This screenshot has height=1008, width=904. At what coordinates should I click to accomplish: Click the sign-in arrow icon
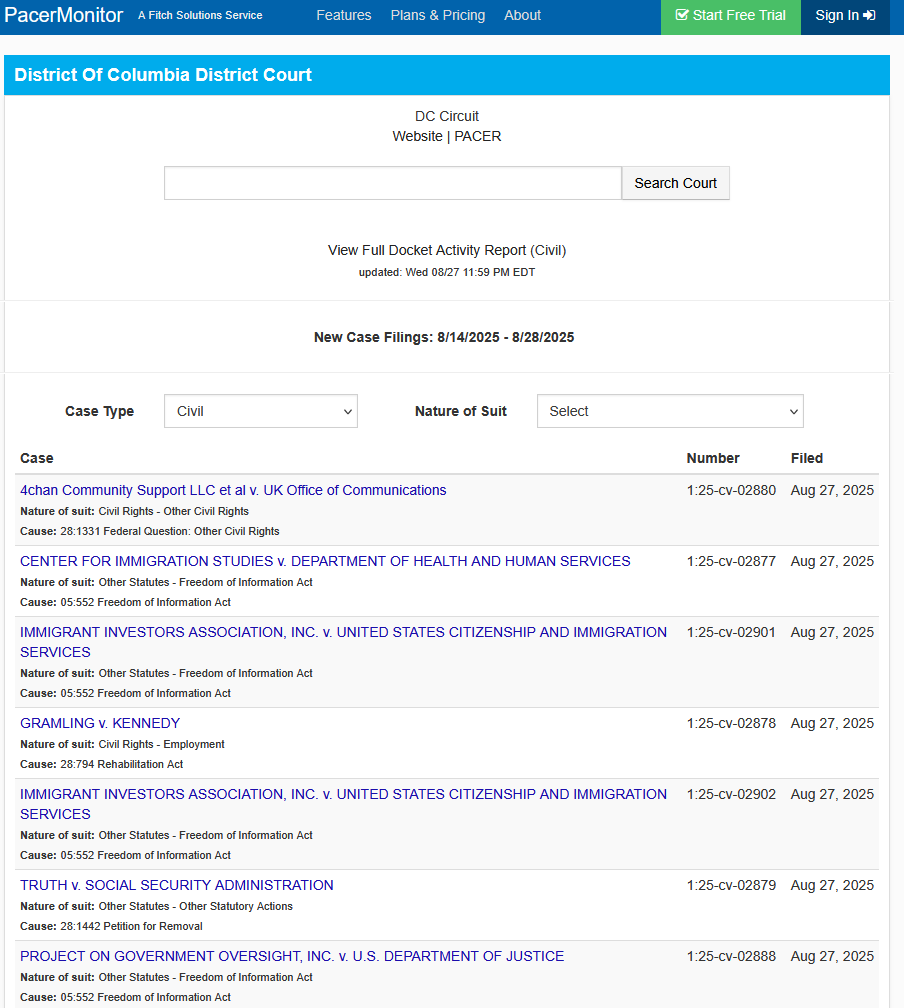tap(869, 15)
